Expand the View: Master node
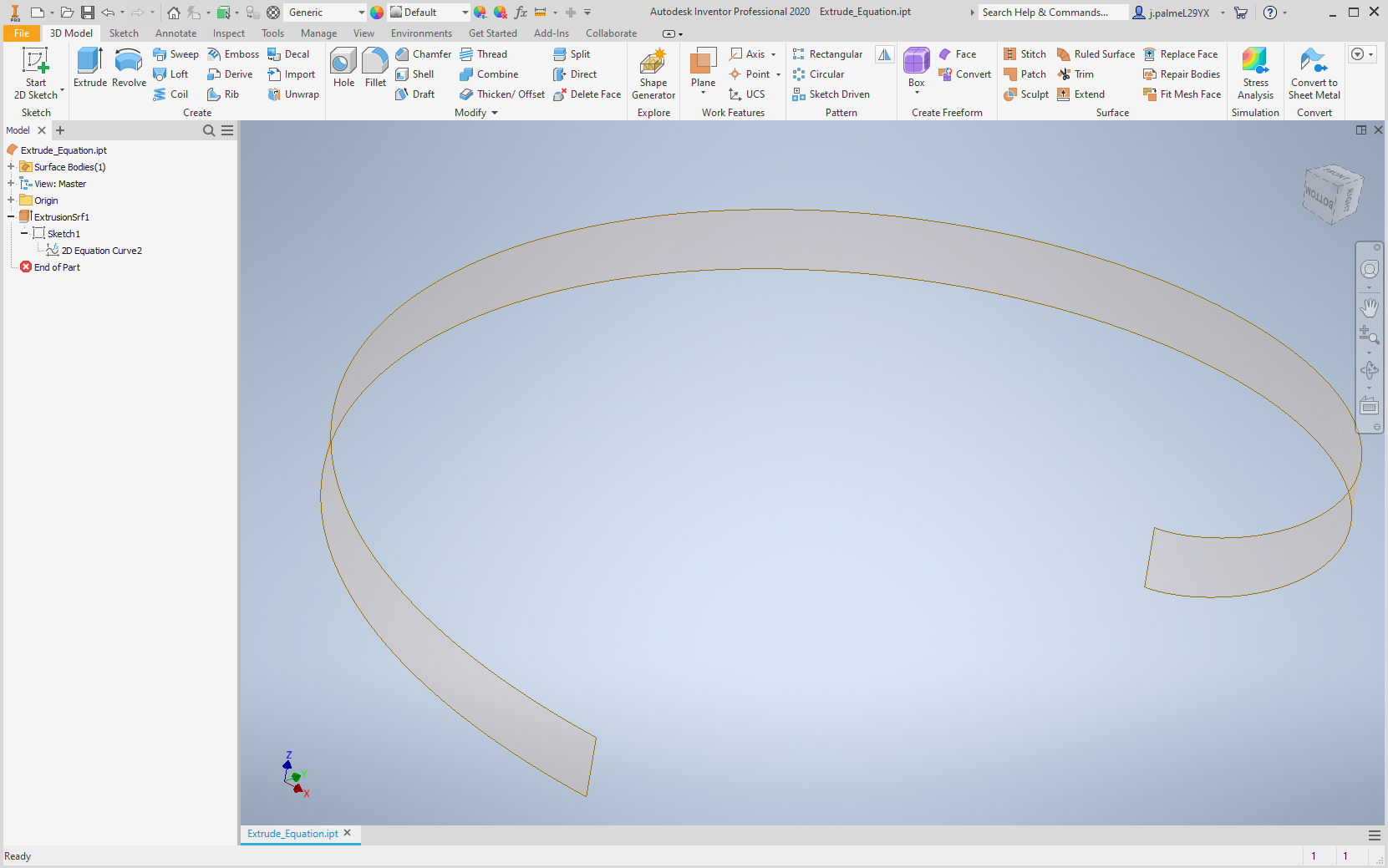The image size is (1388, 868). coord(11,184)
